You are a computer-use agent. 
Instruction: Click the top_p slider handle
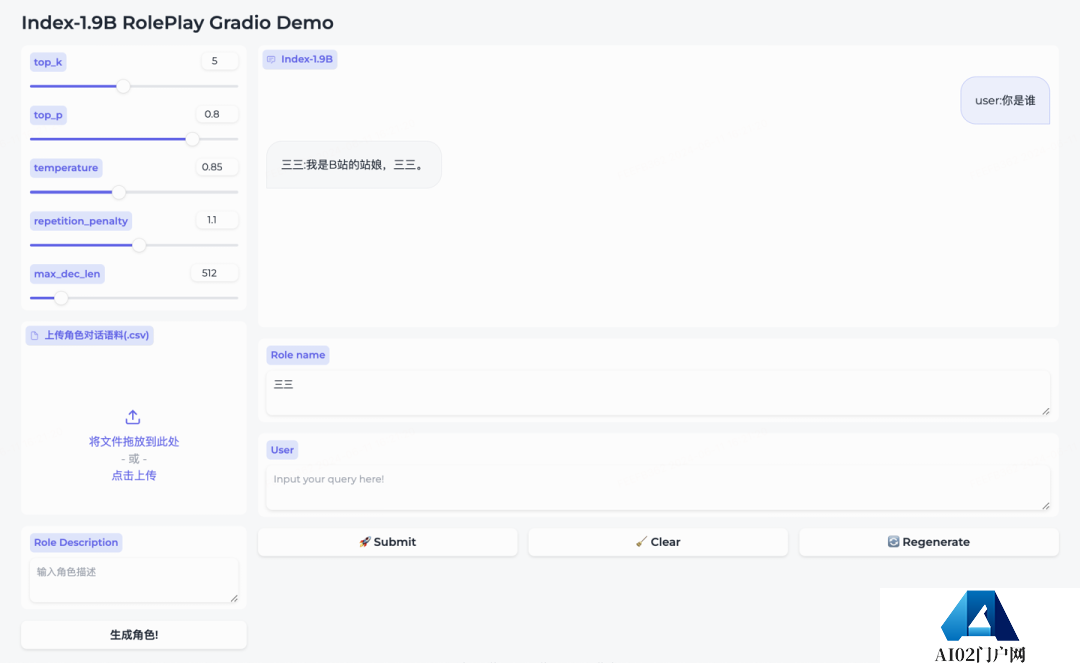[192, 139]
